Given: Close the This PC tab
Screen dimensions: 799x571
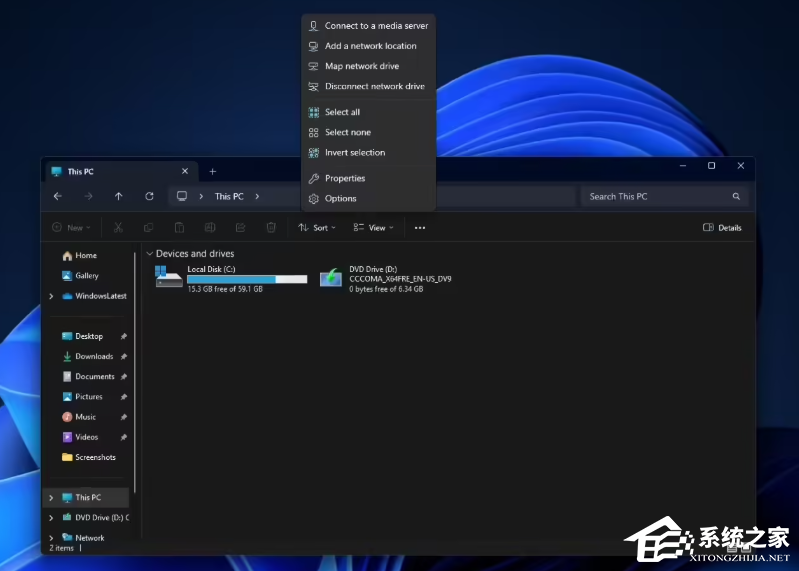Looking at the screenshot, I should pos(185,171).
